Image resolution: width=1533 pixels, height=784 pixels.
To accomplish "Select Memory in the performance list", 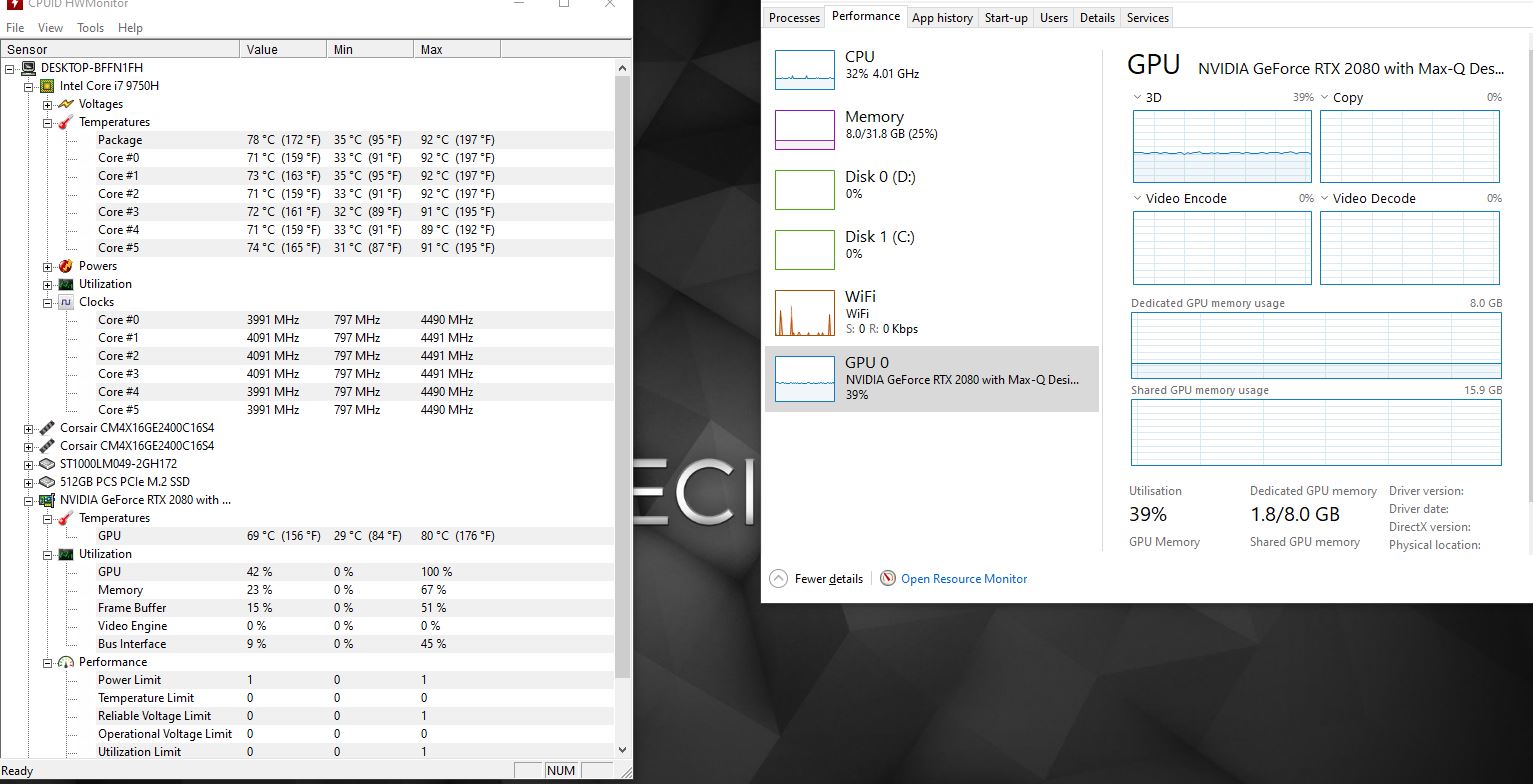I will pyautogui.click(x=931, y=129).
